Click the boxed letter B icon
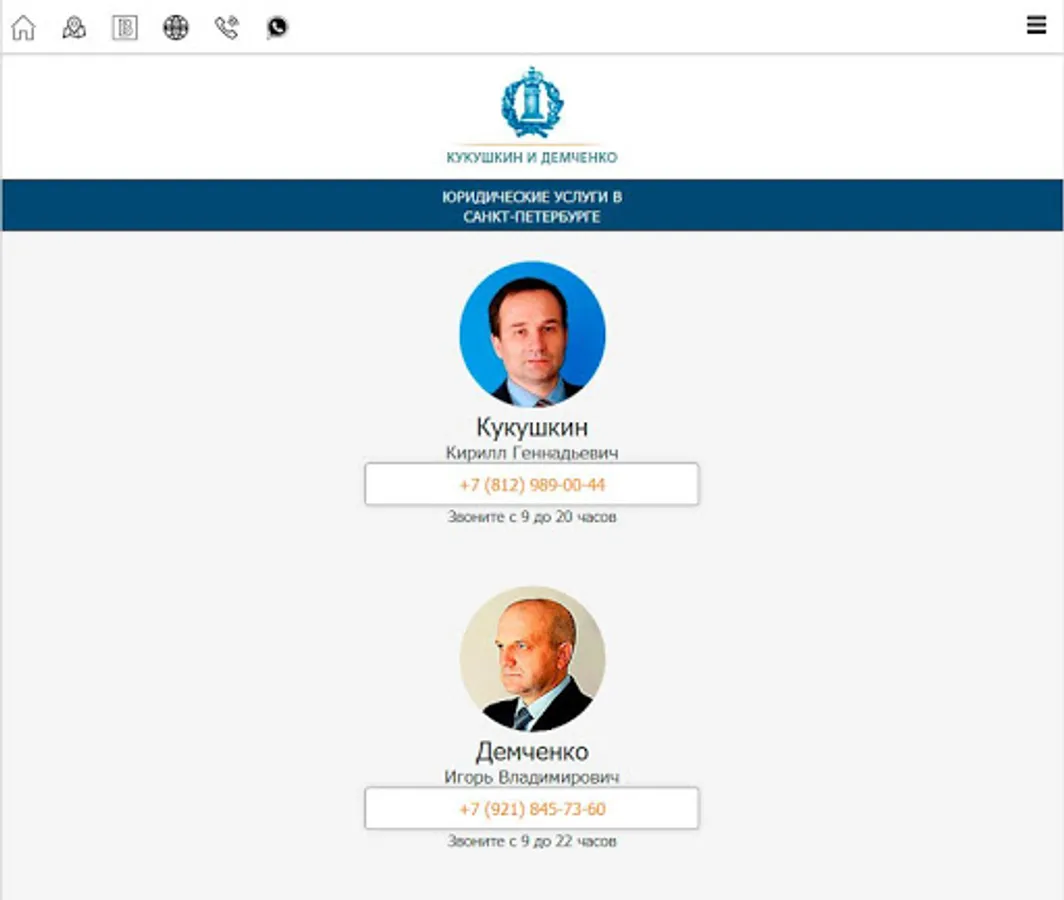The height and width of the screenshot is (900, 1064). coord(125,28)
